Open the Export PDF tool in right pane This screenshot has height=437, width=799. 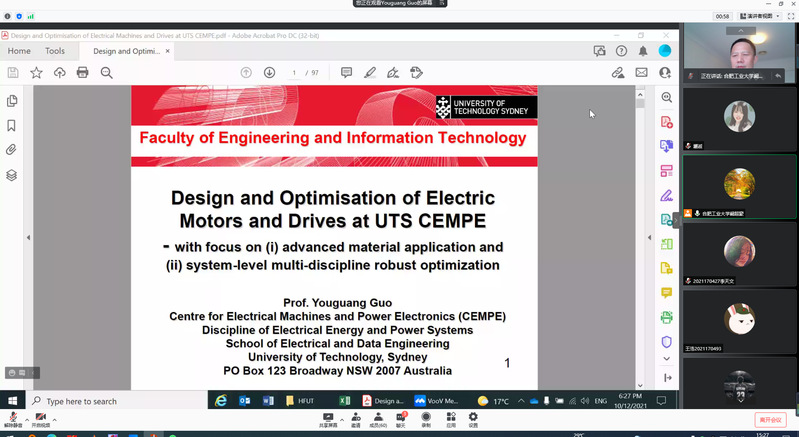(x=667, y=147)
